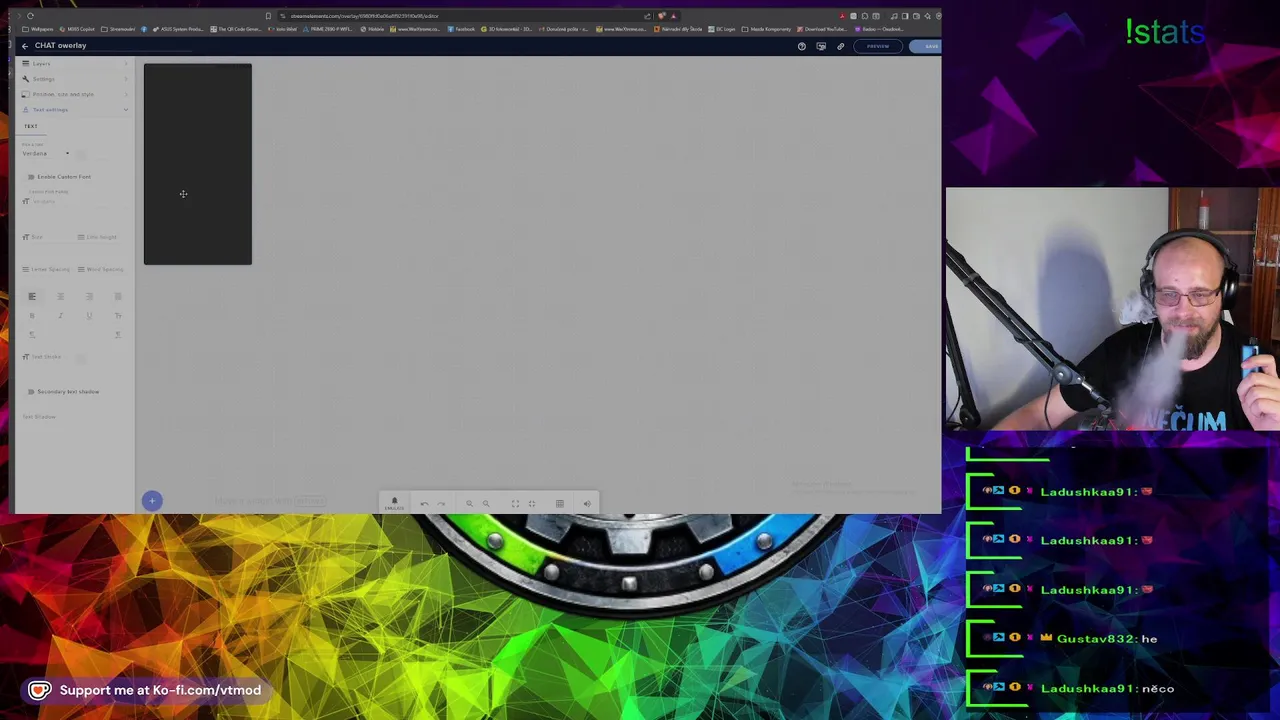Open the Download YouTube bookmark
Viewport: 1280px width, 720px height.
pos(824,29)
